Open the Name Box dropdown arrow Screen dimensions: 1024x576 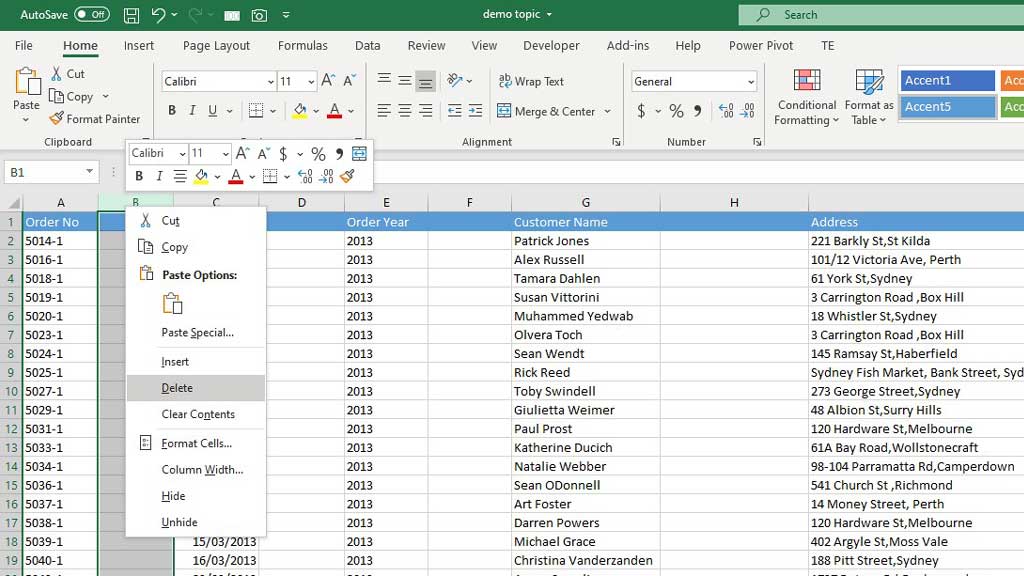pyautogui.click(x=89, y=173)
